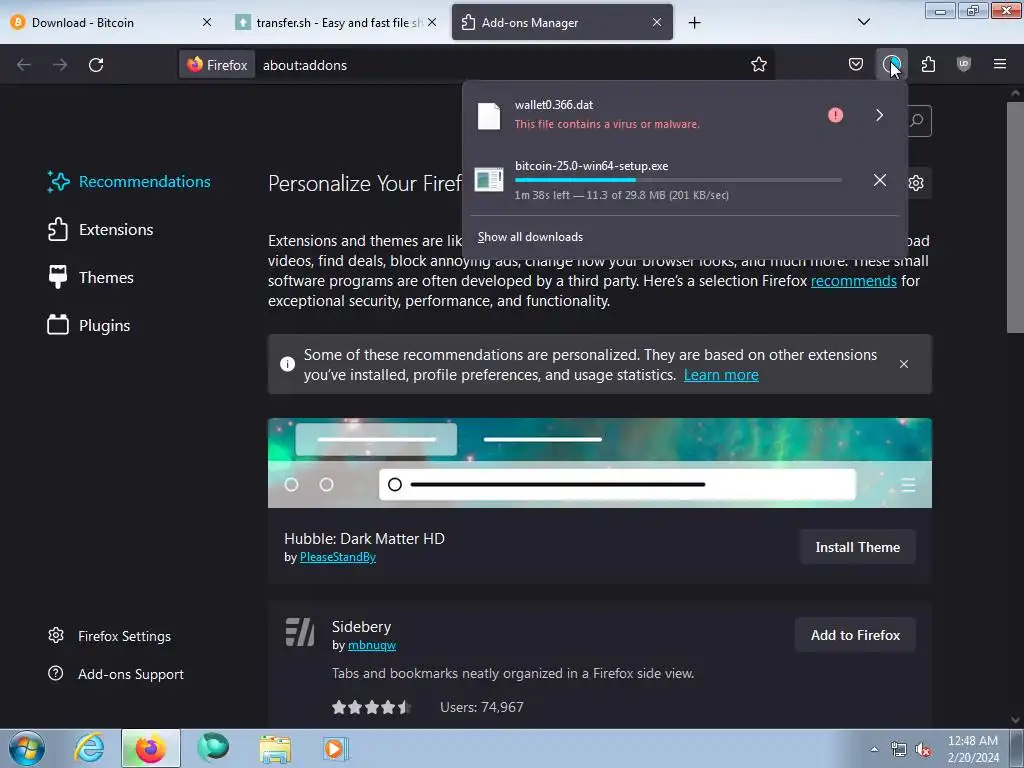The width and height of the screenshot is (1024, 768).
Task: Open the Firefox hamburger menu
Action: [1000, 64]
